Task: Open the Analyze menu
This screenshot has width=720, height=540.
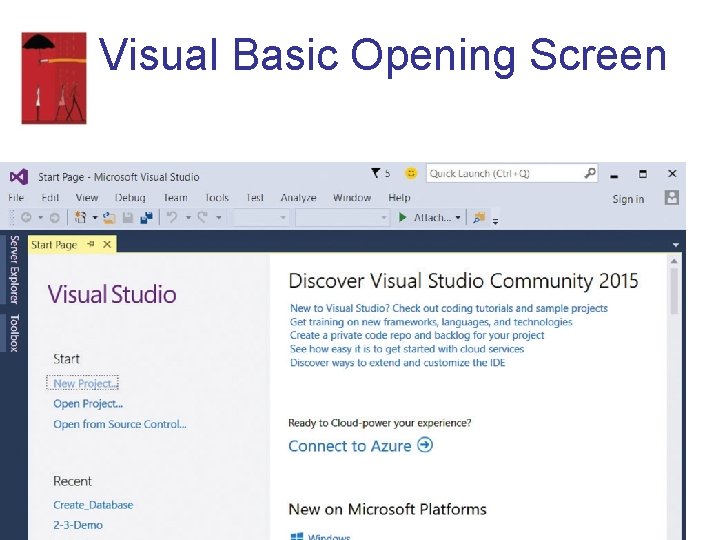Action: [298, 197]
